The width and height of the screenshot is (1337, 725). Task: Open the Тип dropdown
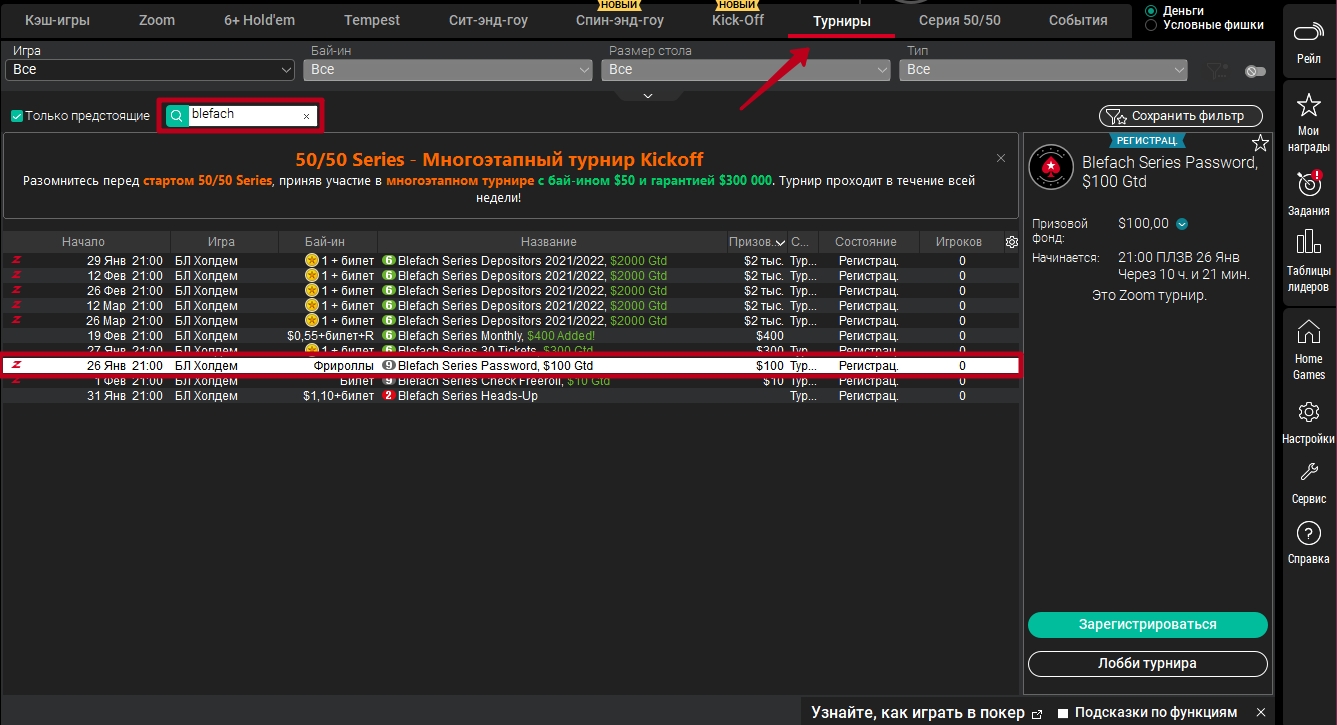click(x=1044, y=70)
